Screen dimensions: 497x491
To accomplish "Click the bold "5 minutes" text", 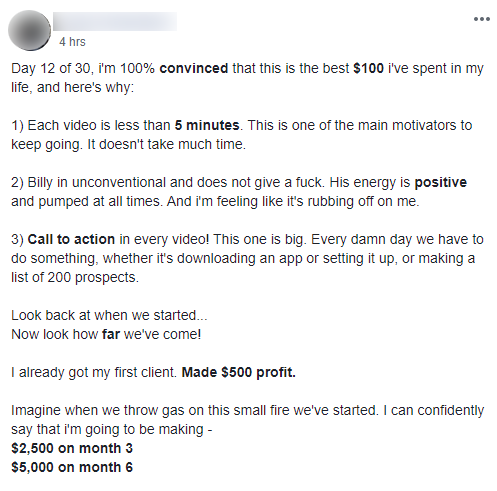I will pos(207,125).
